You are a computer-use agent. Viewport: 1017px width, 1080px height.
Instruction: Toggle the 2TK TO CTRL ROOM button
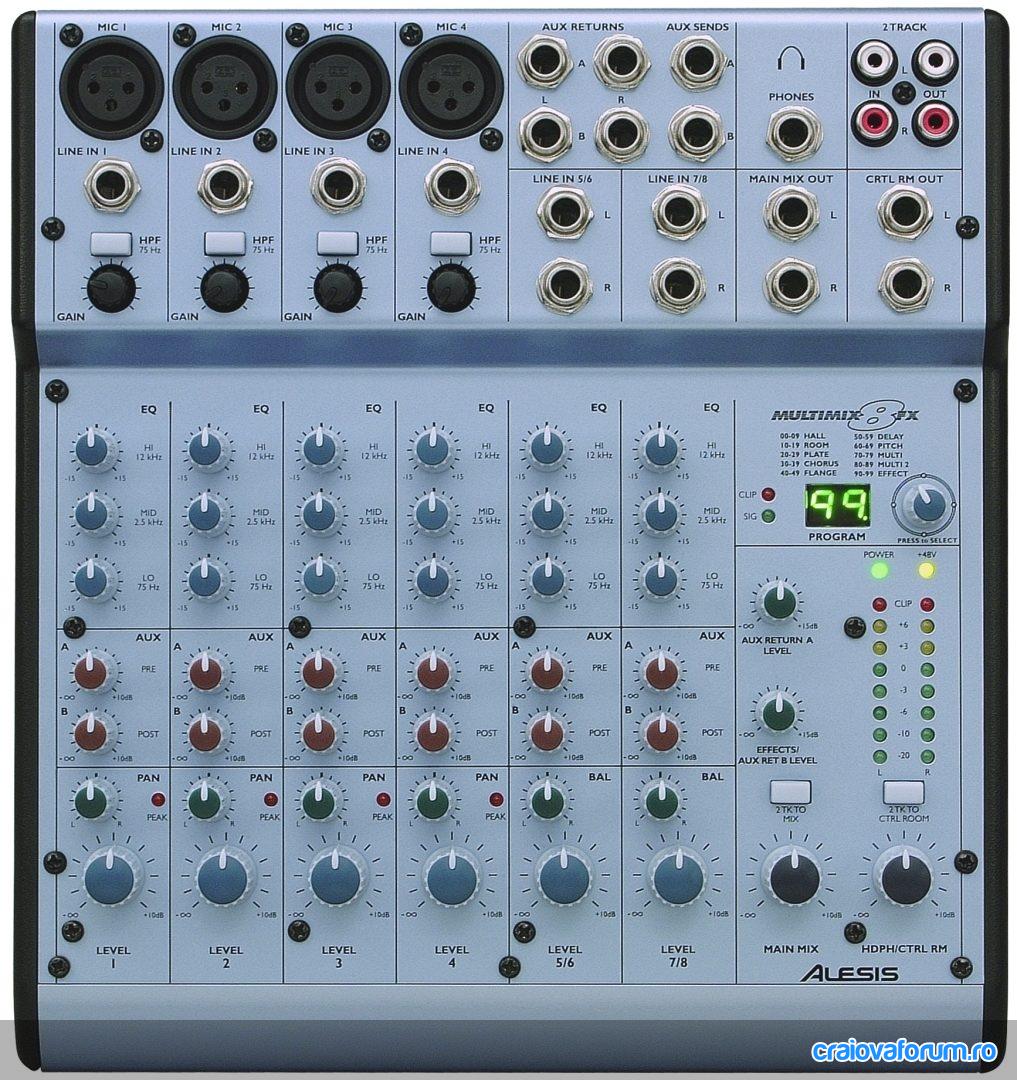[903, 792]
